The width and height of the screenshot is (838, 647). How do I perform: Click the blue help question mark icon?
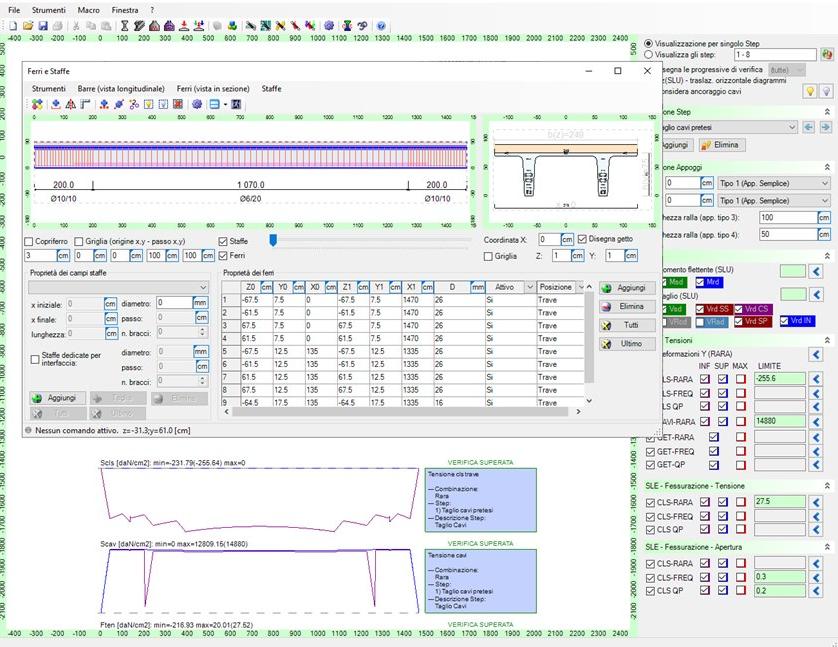coord(381,26)
